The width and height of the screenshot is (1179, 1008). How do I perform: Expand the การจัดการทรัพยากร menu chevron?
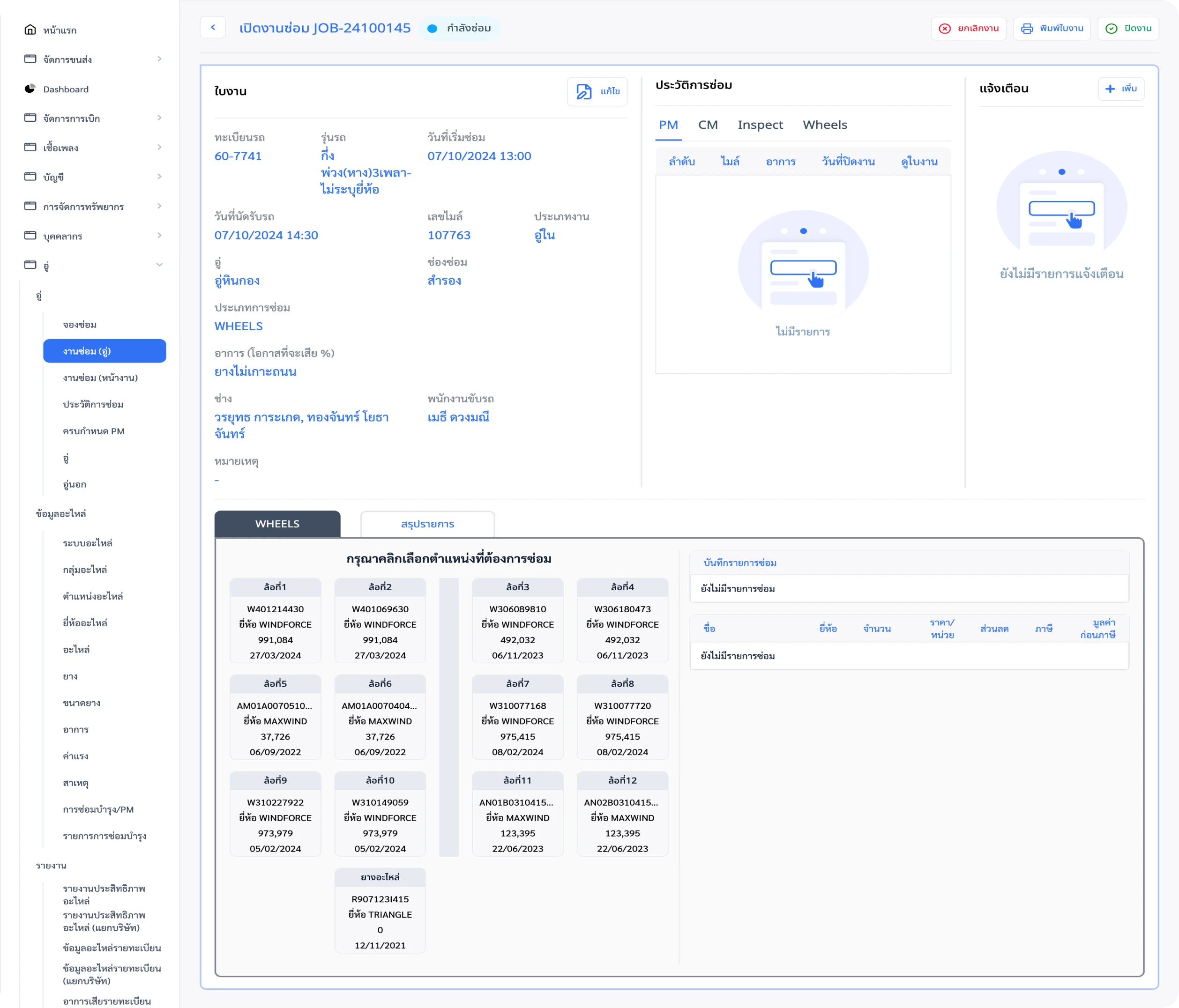point(159,206)
